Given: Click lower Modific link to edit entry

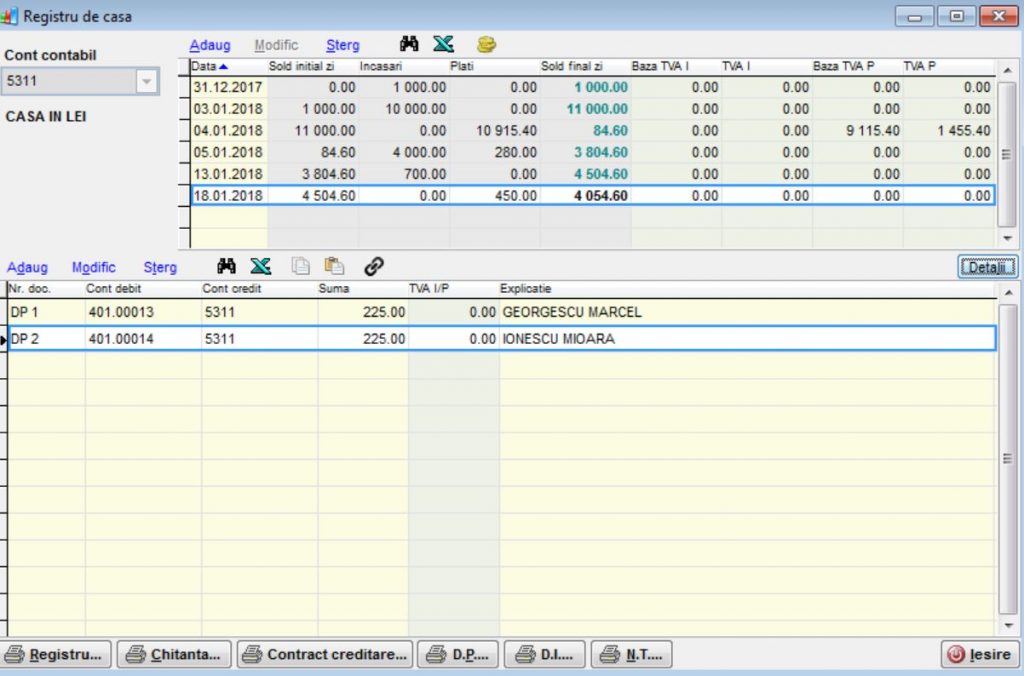Looking at the screenshot, I should (x=93, y=267).
